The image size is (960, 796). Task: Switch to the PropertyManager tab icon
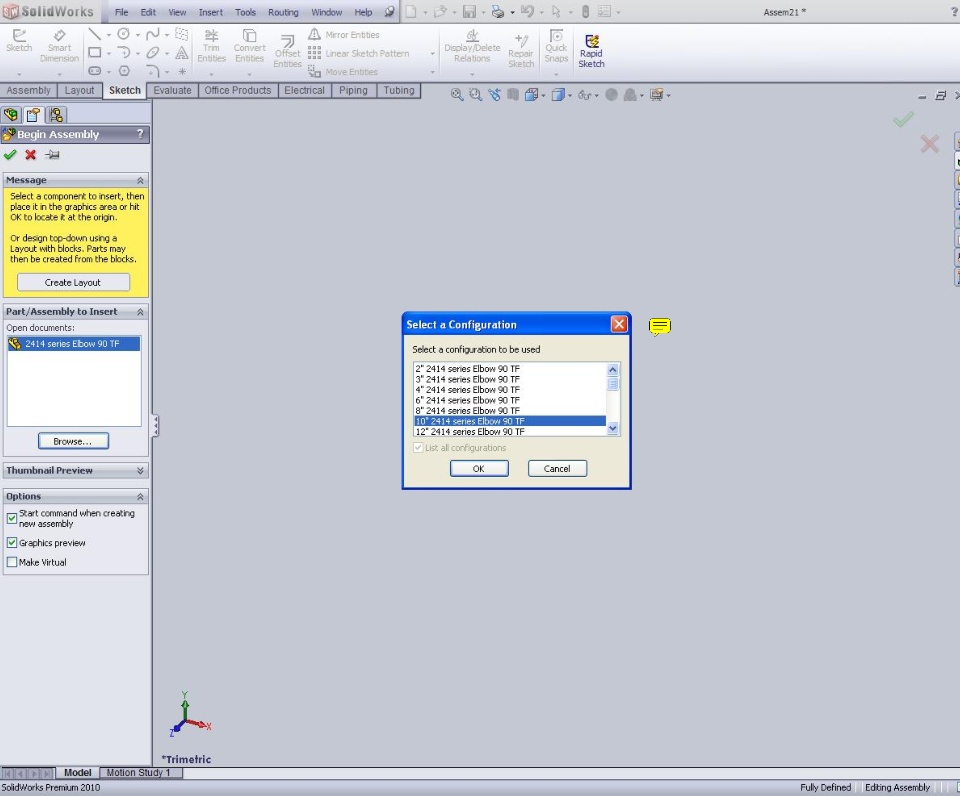pyautogui.click(x=33, y=115)
